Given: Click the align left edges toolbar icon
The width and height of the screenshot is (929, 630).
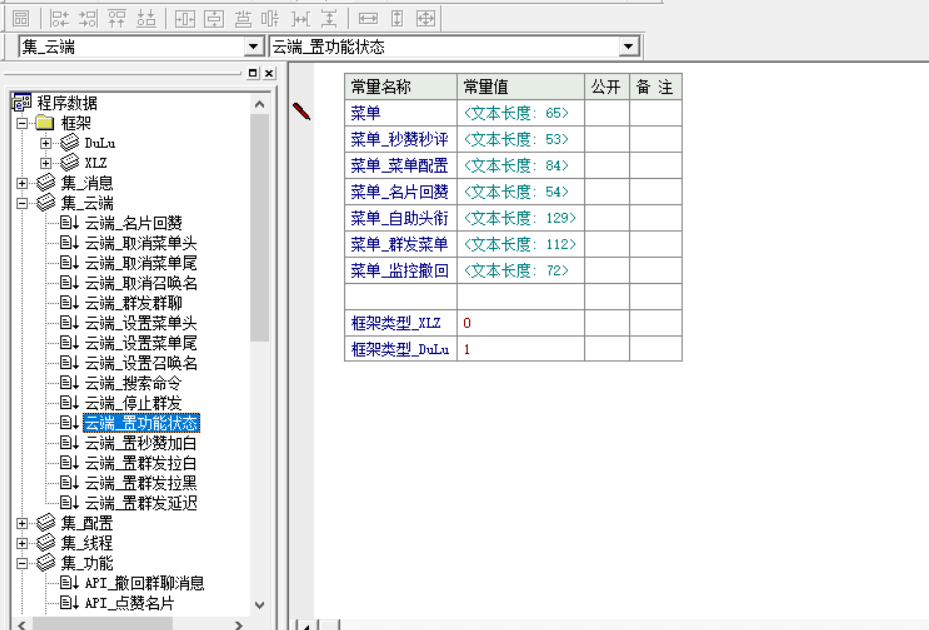Looking at the screenshot, I should (60, 18).
